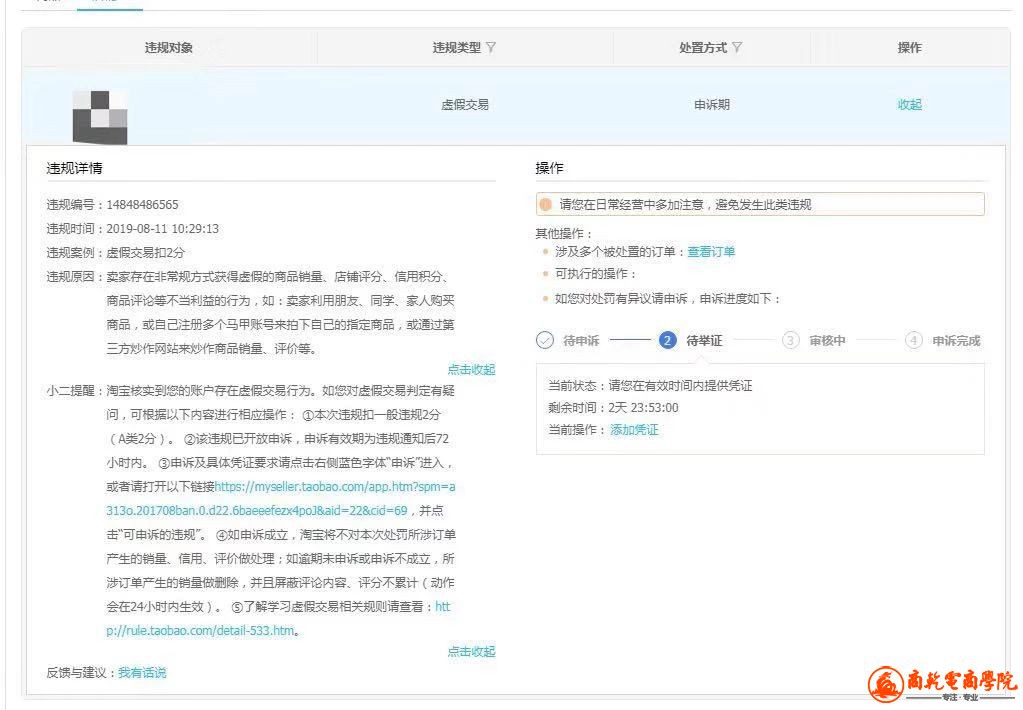Collapse the row via 收起 link
This screenshot has height=710, width=1023.
click(909, 104)
